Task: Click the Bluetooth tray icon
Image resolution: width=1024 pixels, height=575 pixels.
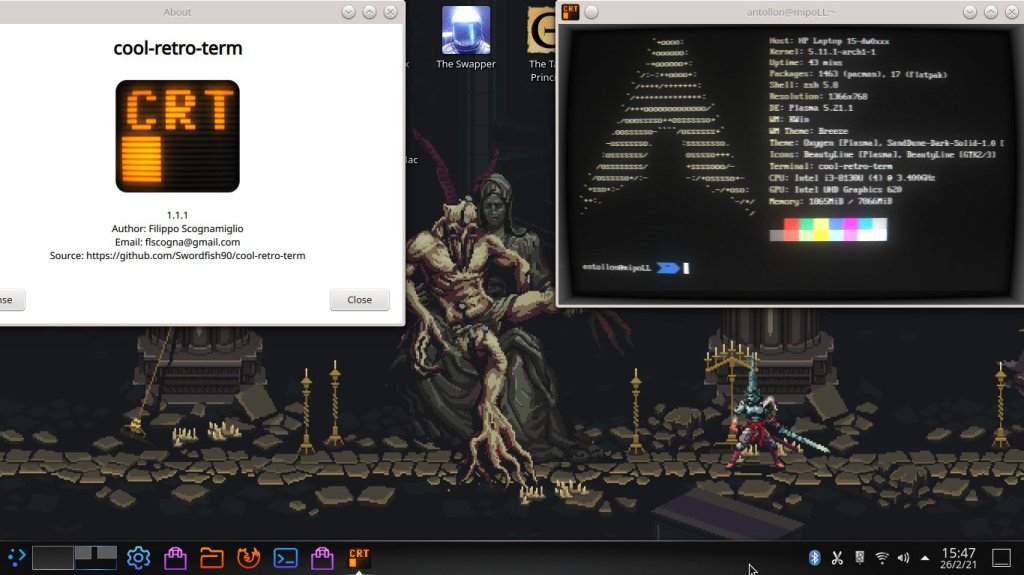Action: [814, 557]
